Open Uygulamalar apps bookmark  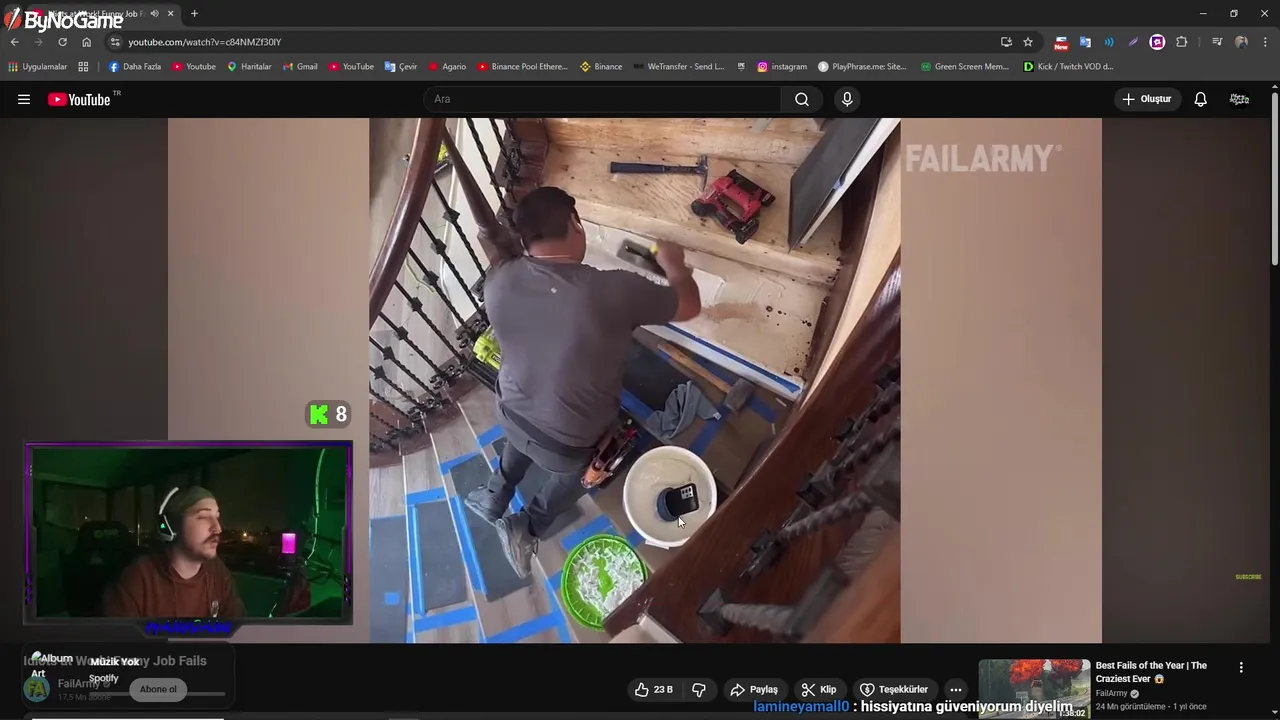point(37,67)
